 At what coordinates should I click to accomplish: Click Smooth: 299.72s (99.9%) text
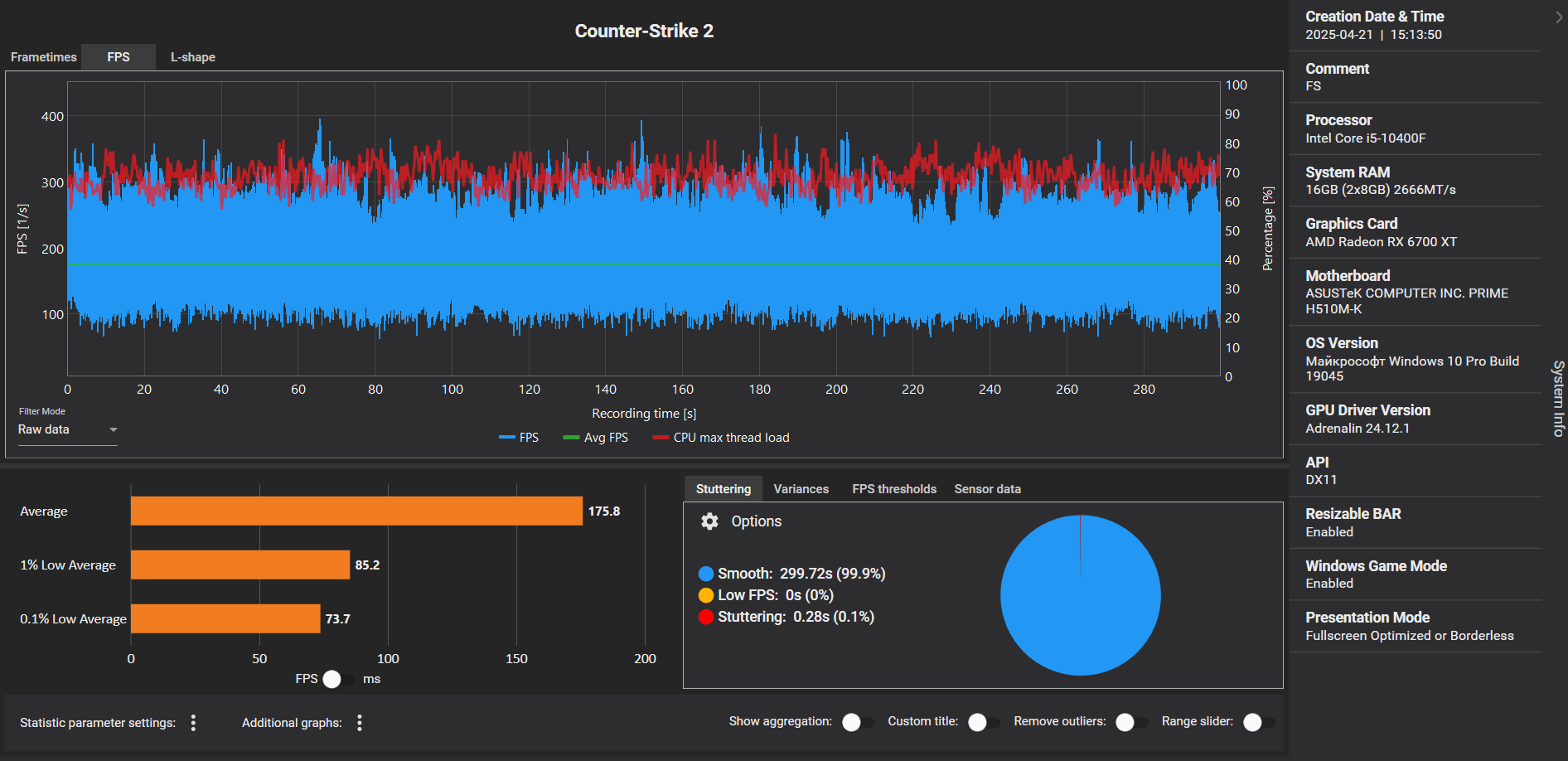tap(801, 574)
